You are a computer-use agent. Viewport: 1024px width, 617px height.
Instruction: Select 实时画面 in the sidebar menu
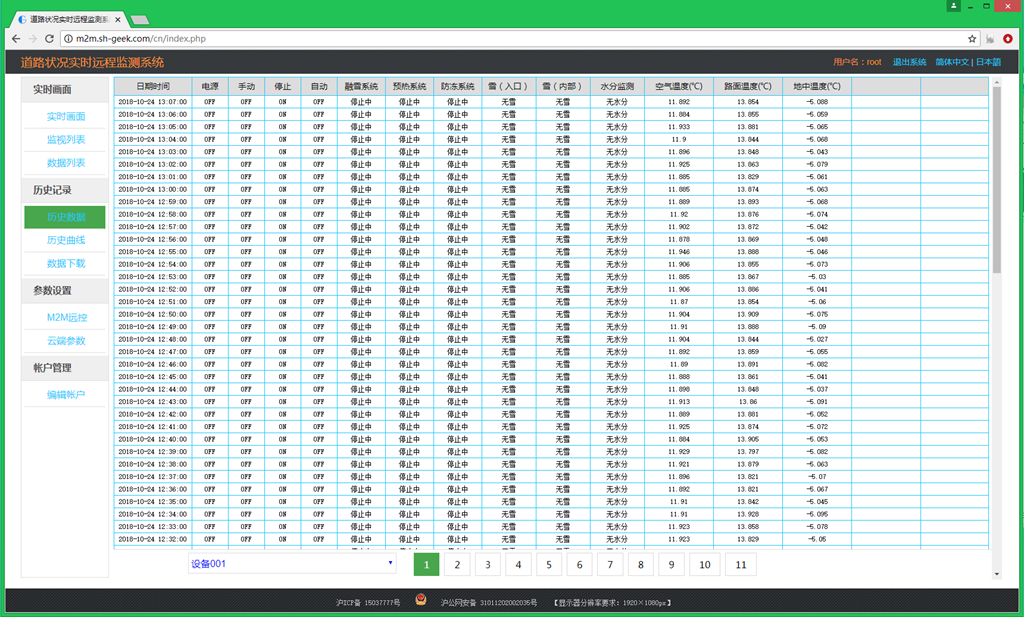pyautogui.click(x=66, y=117)
